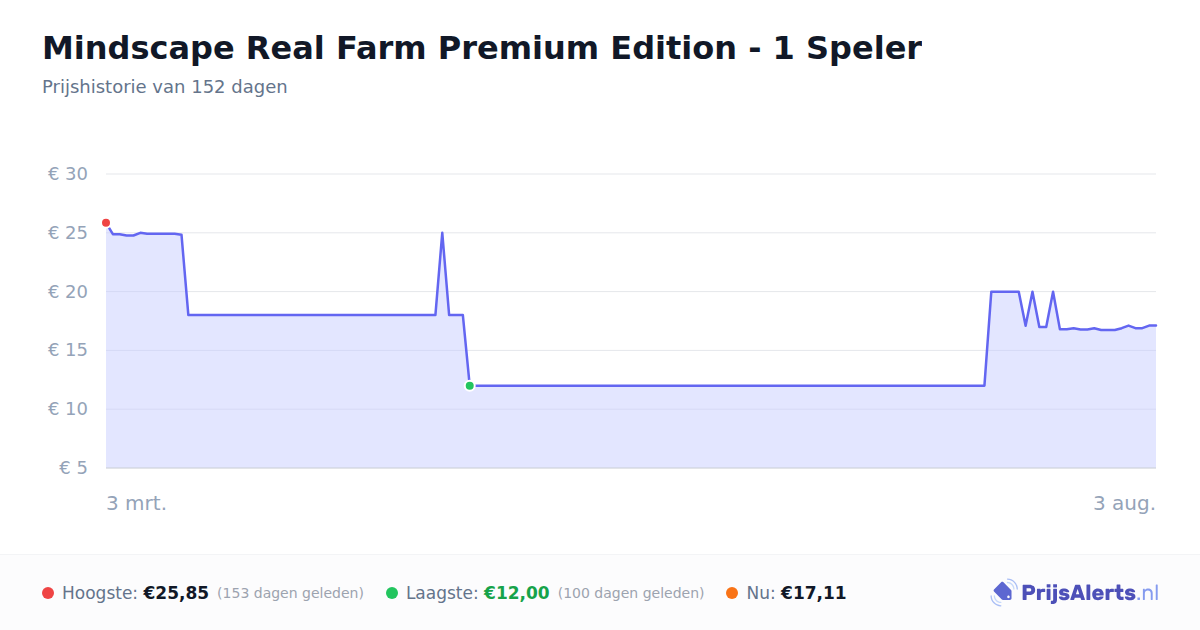Viewport: 1200px width, 630px height.
Task: Click the € 30 axis label
Action: click(x=67, y=174)
